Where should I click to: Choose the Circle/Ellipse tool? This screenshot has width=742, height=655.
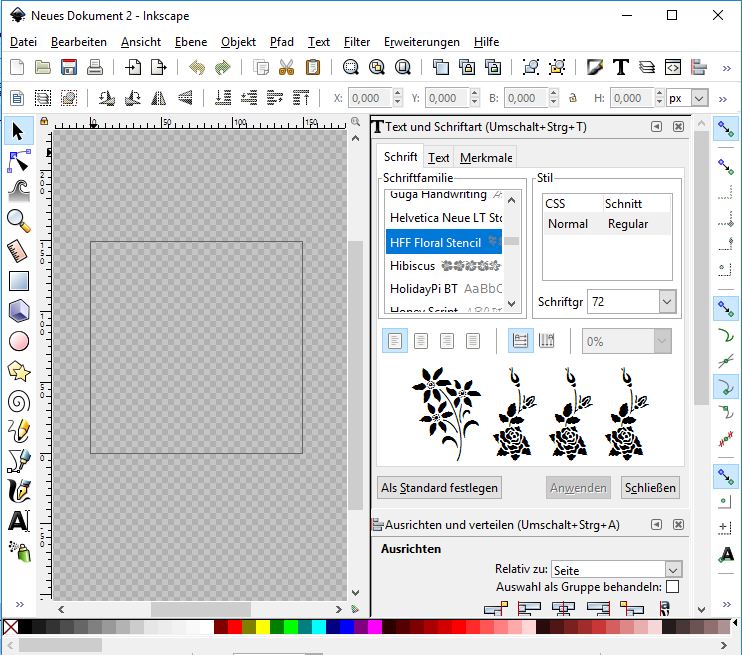(x=18, y=341)
